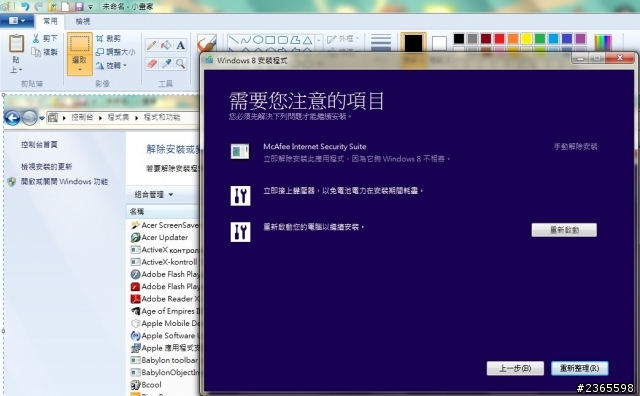Open View installed updates link
Image resolution: width=640 pixels, height=396 pixels.
click(47, 167)
